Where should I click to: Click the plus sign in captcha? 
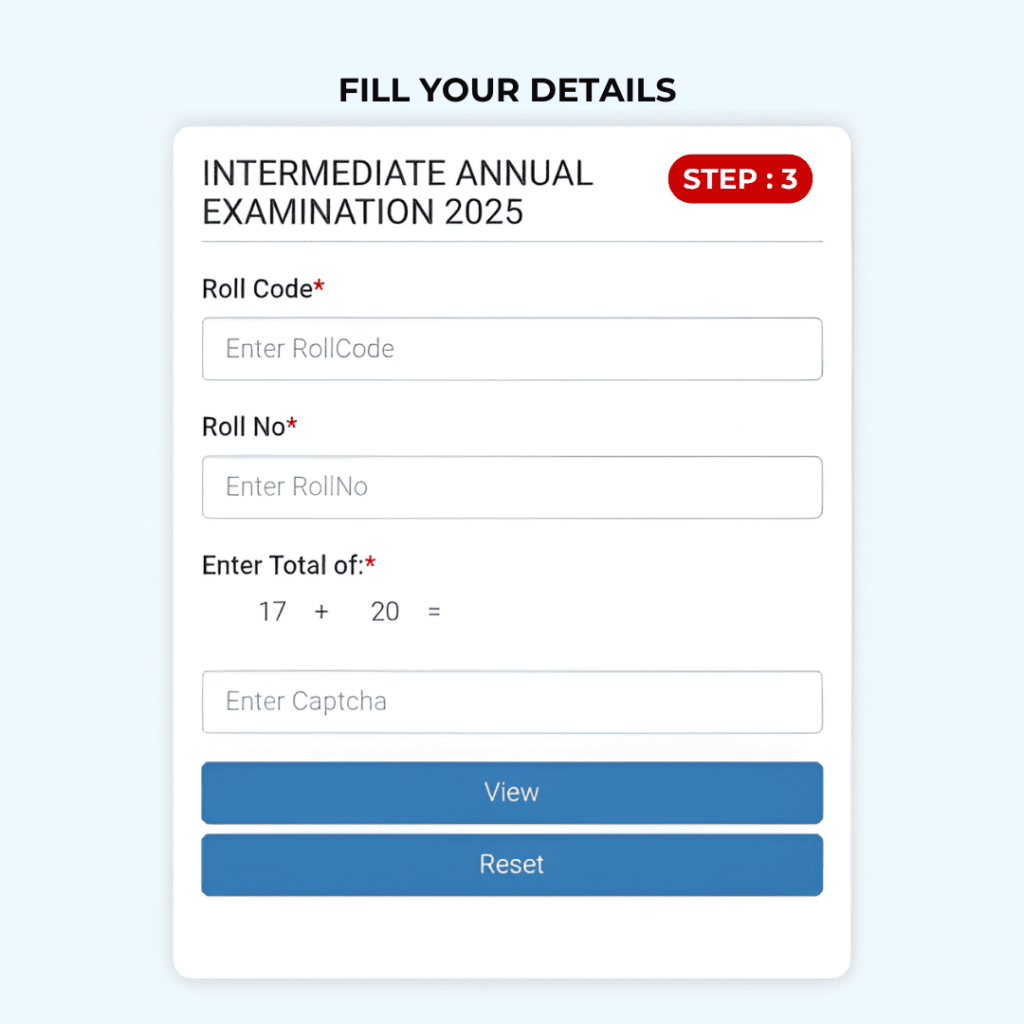(x=321, y=612)
